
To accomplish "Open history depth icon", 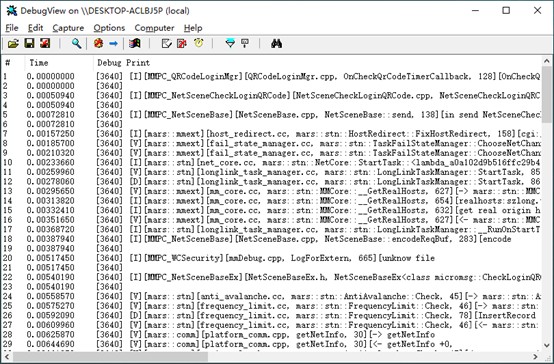I will (x=245, y=43).
